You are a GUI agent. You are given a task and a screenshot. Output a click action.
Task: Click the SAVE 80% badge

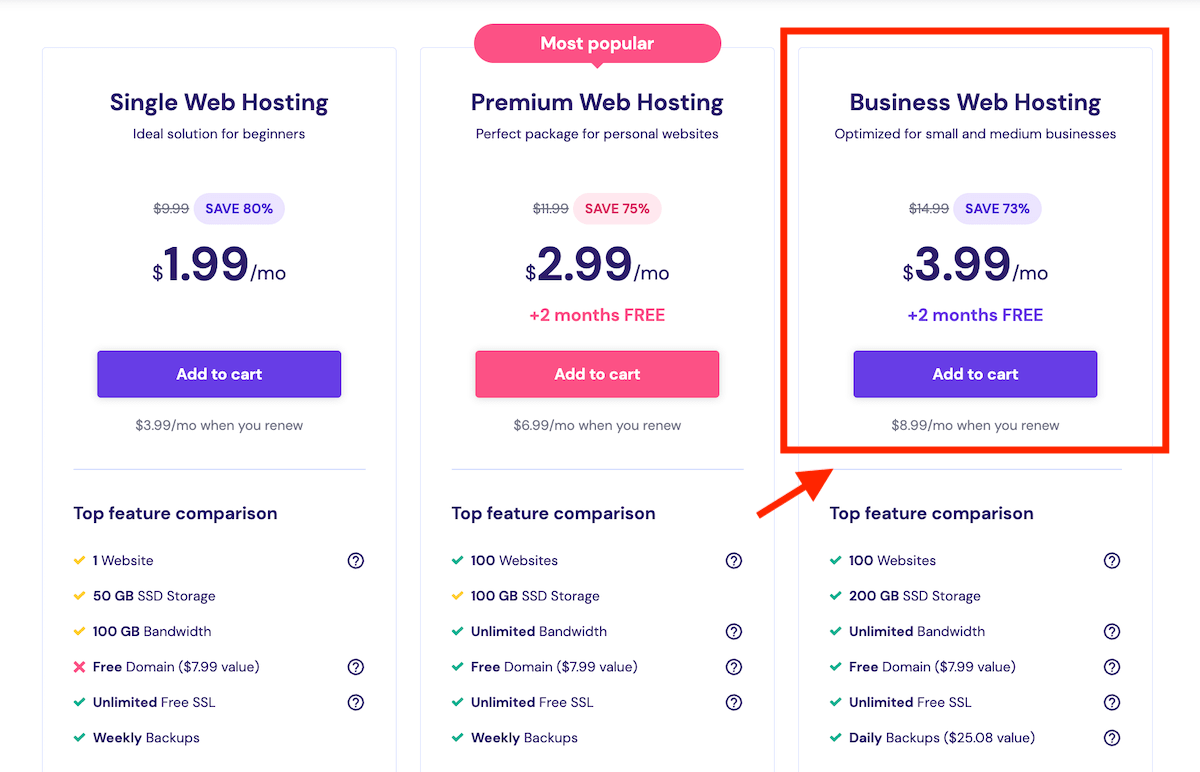coord(239,209)
